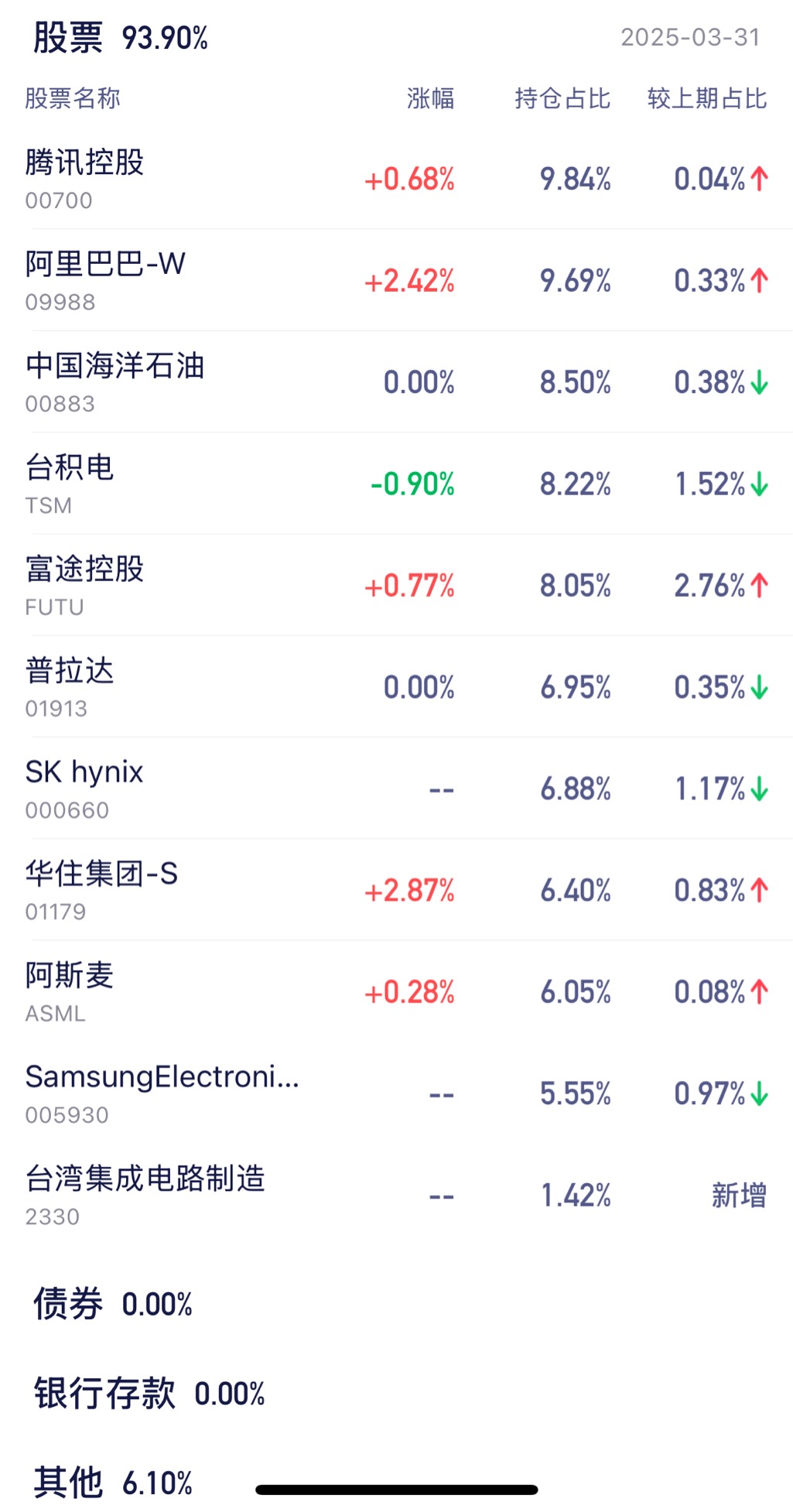
Task: Click the red up arrow in 腾讯控股 row
Action: (759, 180)
